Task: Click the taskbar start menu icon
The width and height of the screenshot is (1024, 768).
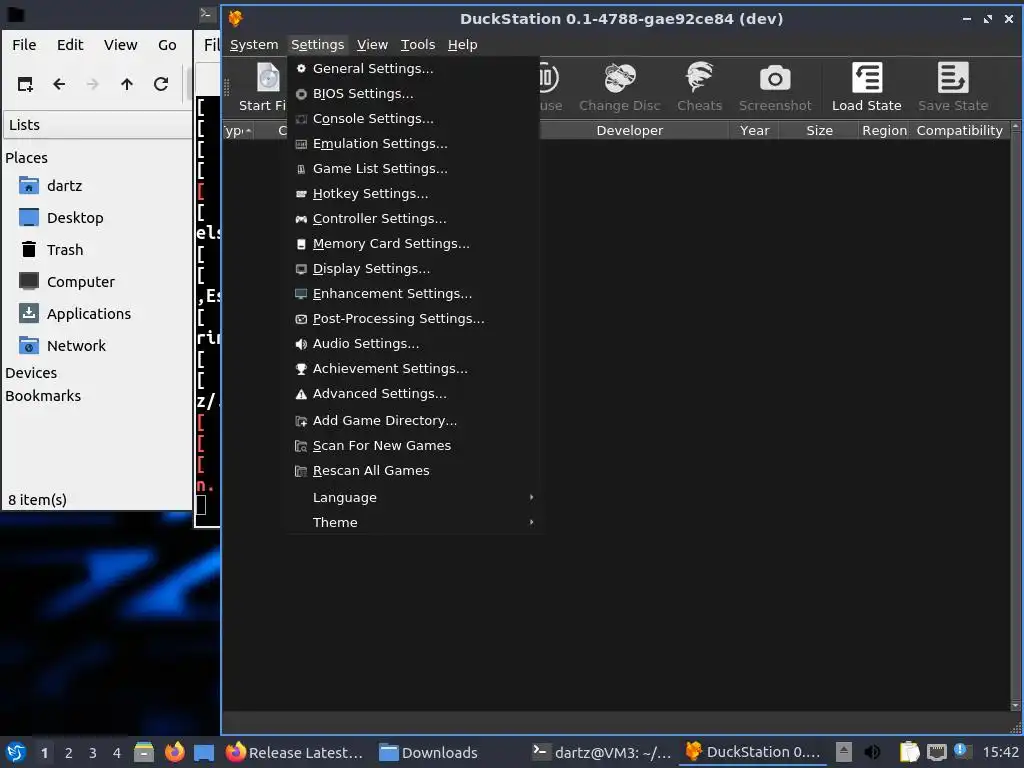Action: tap(16, 752)
